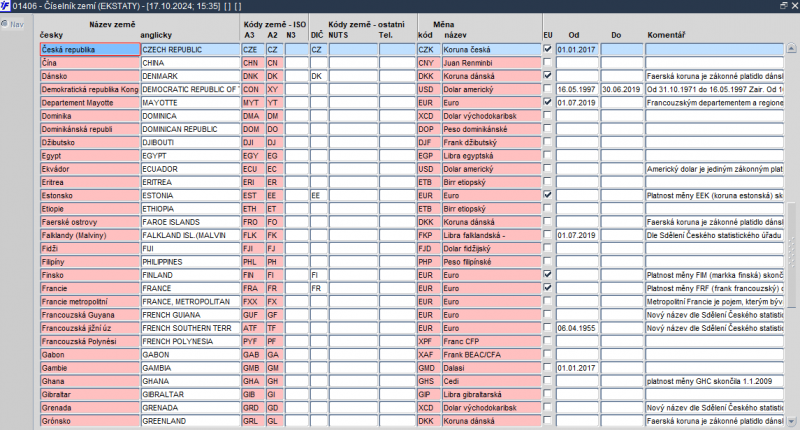Screen dimensions: 800x430
Task: Enable the EU checkbox for Čína
Action: (547, 62)
